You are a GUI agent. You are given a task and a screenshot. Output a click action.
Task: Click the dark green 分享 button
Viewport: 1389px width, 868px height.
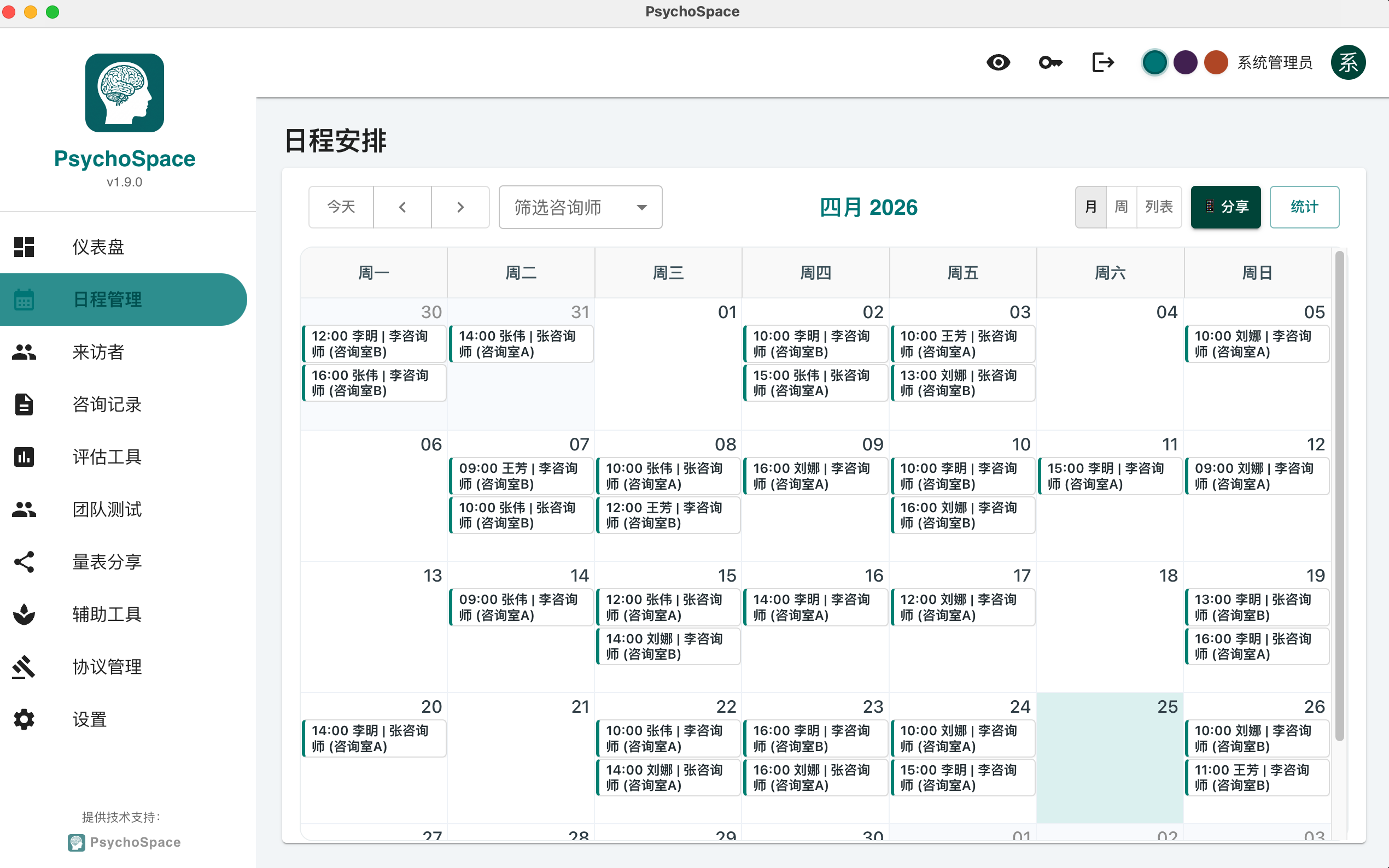click(1225, 207)
